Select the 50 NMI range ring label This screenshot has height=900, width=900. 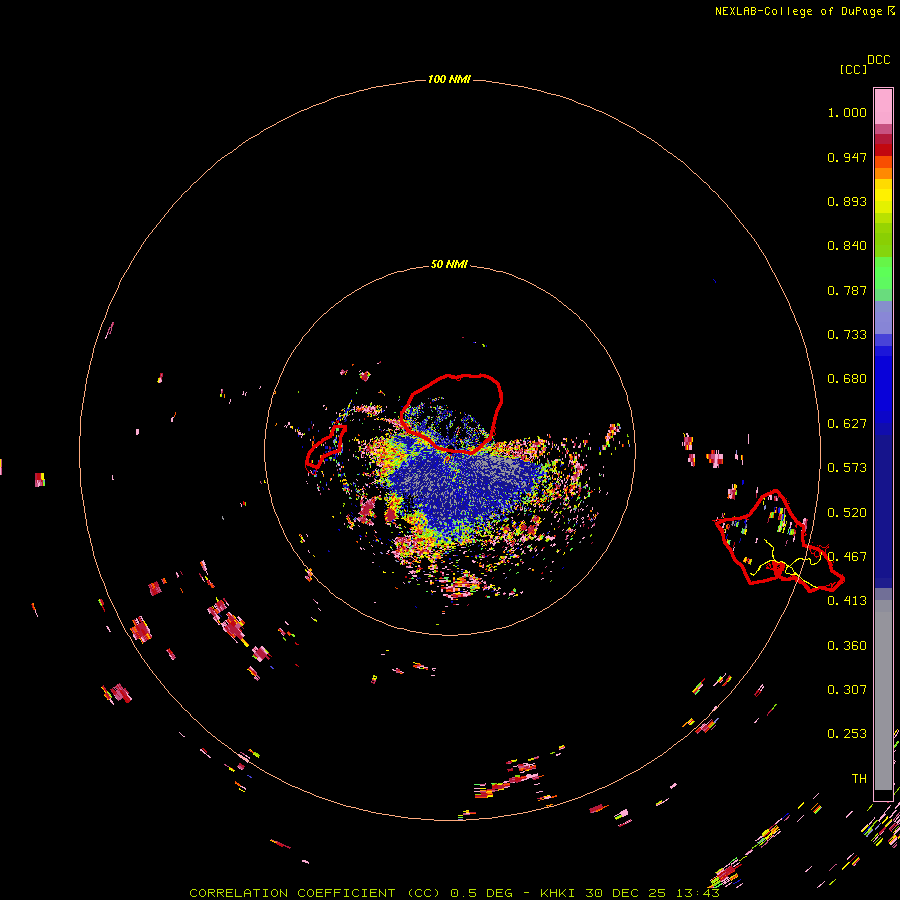449,264
